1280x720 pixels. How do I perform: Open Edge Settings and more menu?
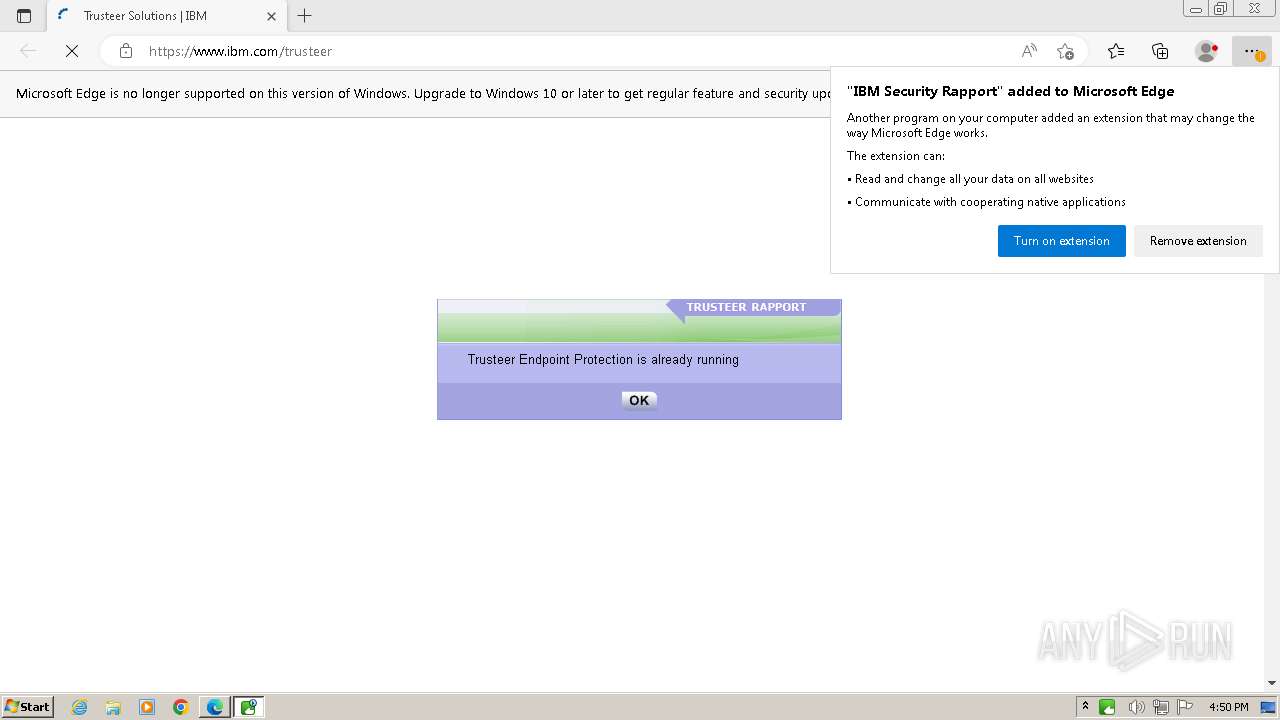coord(1252,51)
